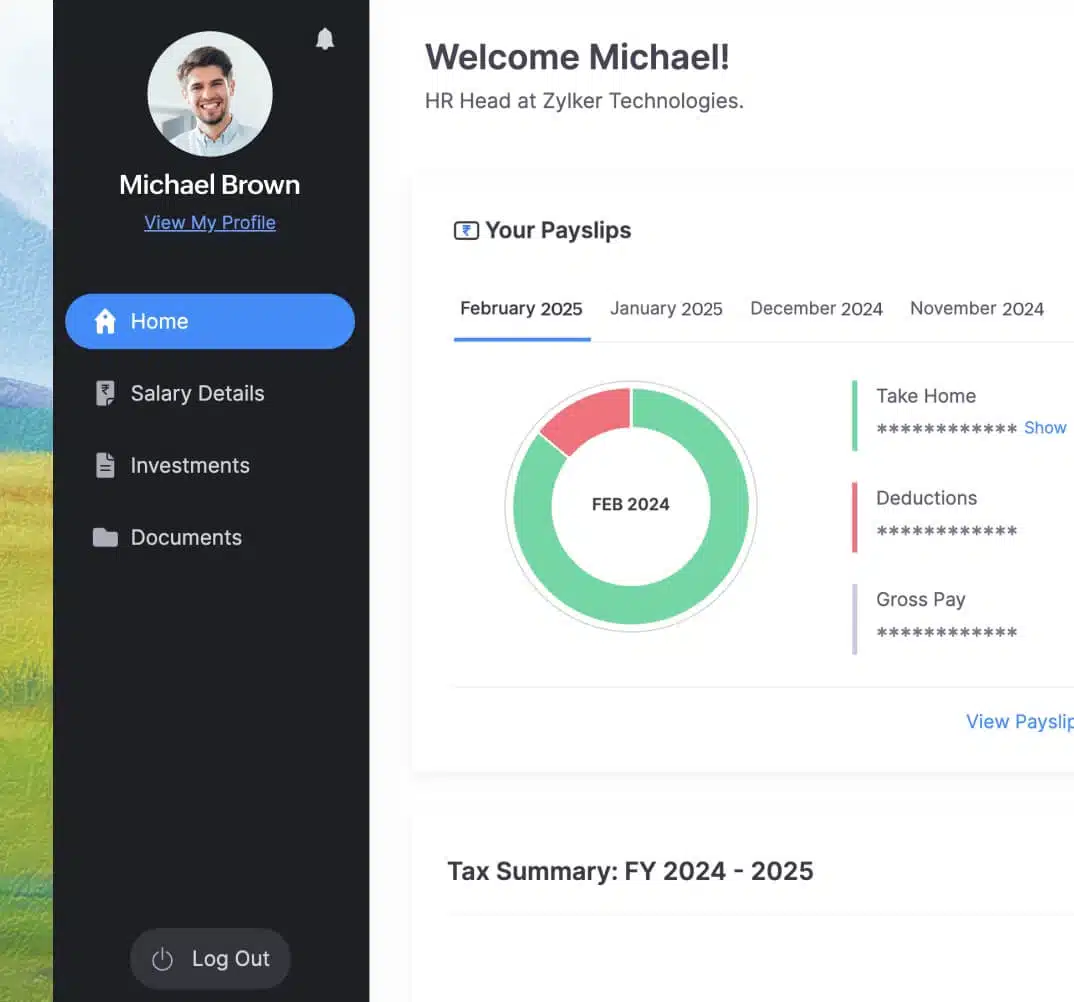Switch to the January 2025 tab
The width and height of the screenshot is (1074, 1002).
(x=666, y=309)
